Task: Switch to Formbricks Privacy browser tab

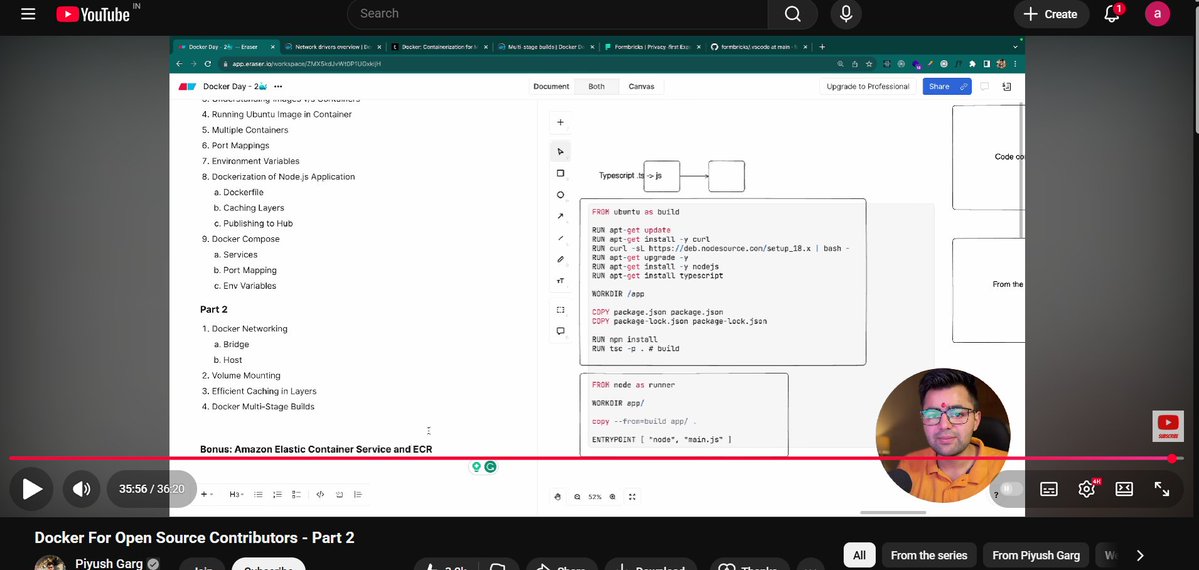Action: 651,47
